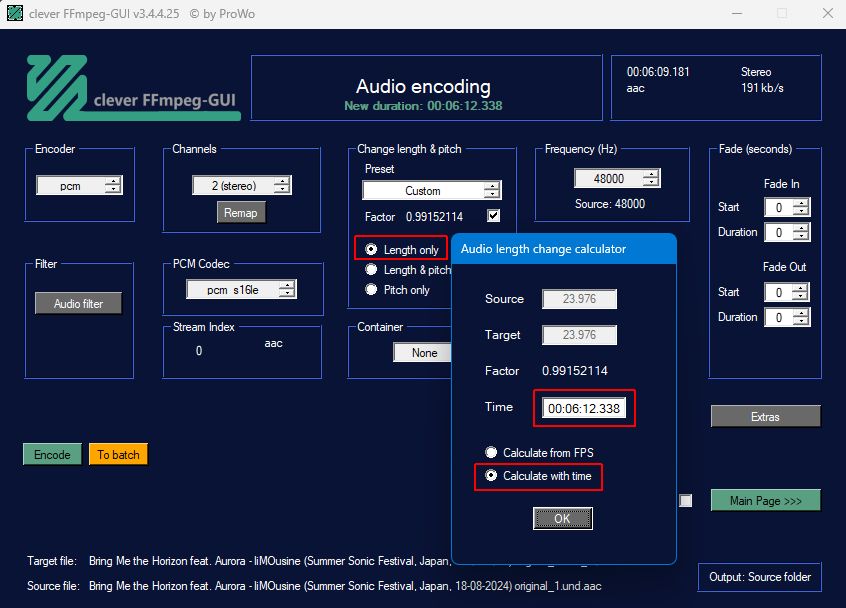
Task: Click the app icon in title bar
Action: pos(15,13)
